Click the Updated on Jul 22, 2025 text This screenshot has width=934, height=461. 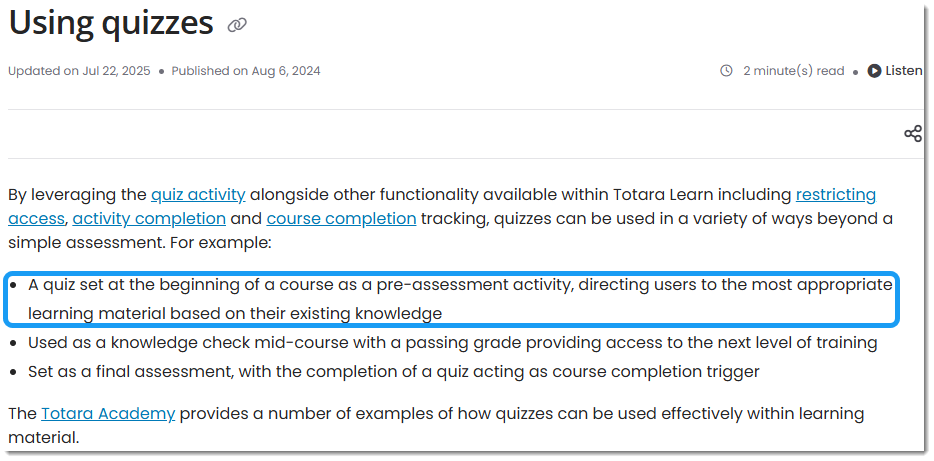[79, 71]
